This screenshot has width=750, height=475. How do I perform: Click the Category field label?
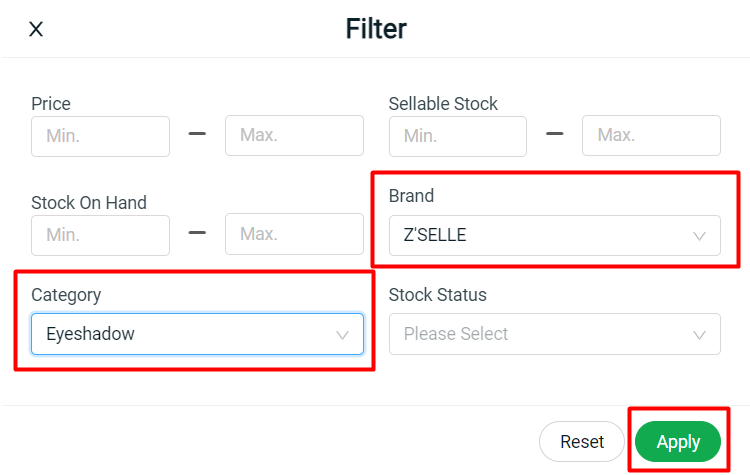click(66, 295)
